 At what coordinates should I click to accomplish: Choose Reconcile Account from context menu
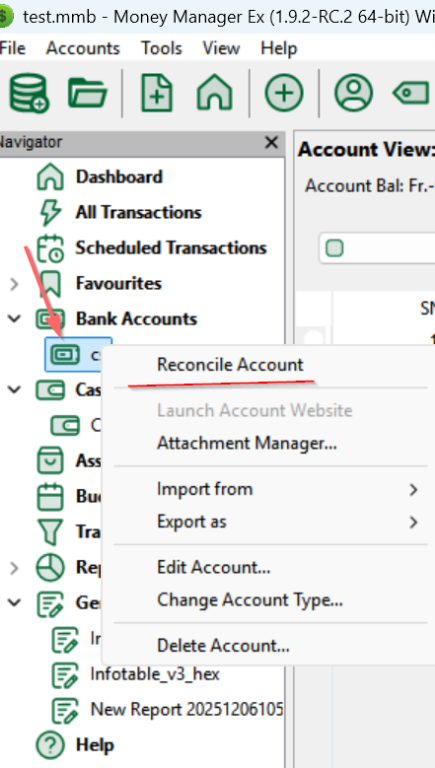(x=230, y=365)
